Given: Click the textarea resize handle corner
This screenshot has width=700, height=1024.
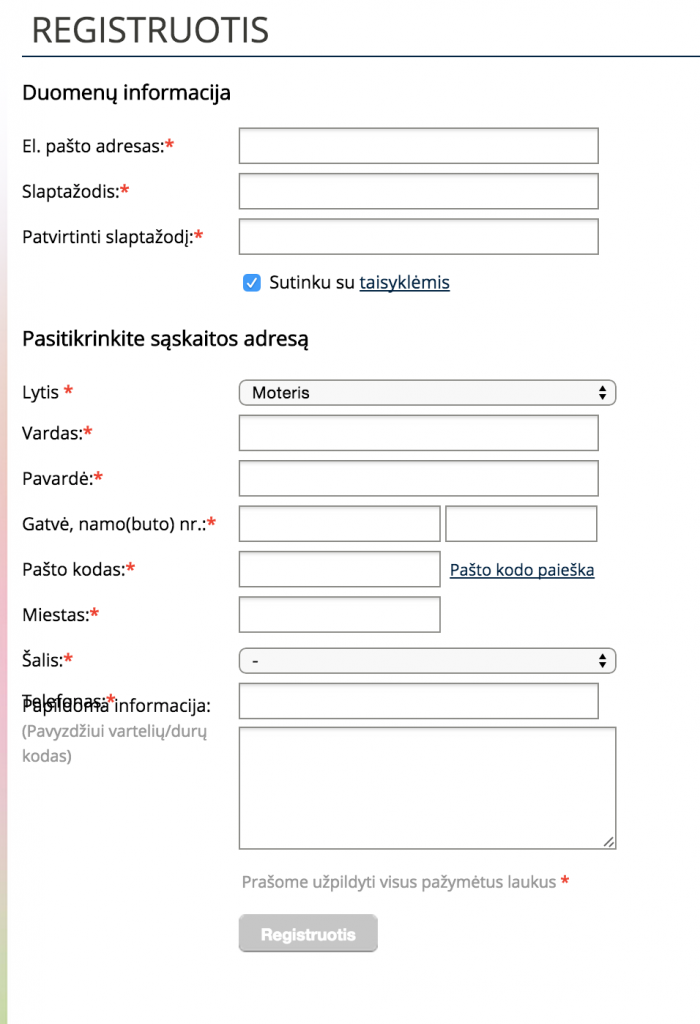Looking at the screenshot, I should coord(609,842).
